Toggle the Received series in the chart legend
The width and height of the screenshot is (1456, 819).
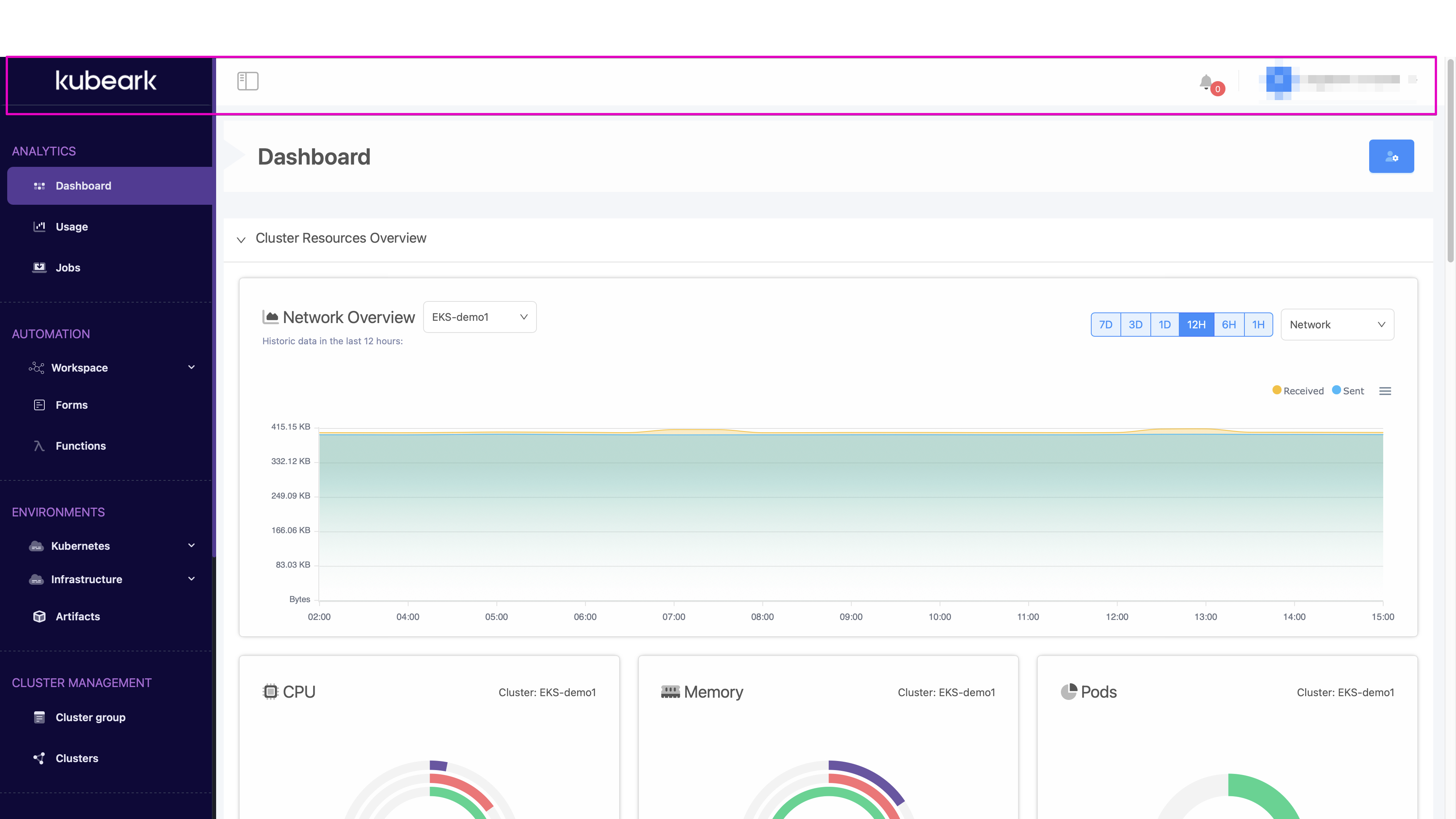1298,391
